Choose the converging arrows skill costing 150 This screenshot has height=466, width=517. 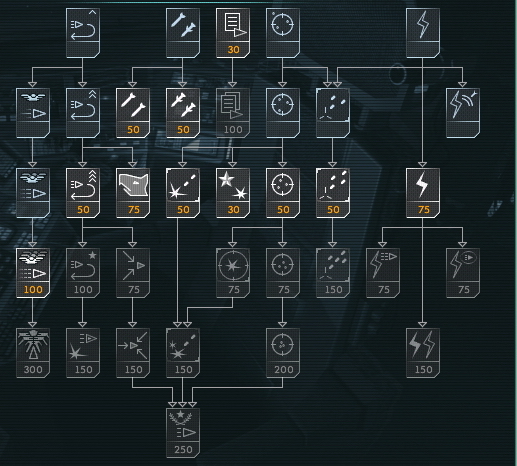133,353
